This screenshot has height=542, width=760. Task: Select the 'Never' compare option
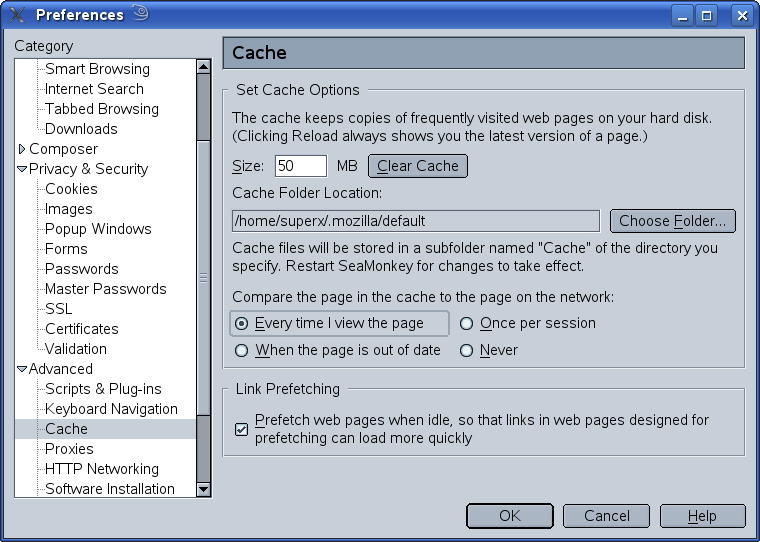(x=466, y=350)
